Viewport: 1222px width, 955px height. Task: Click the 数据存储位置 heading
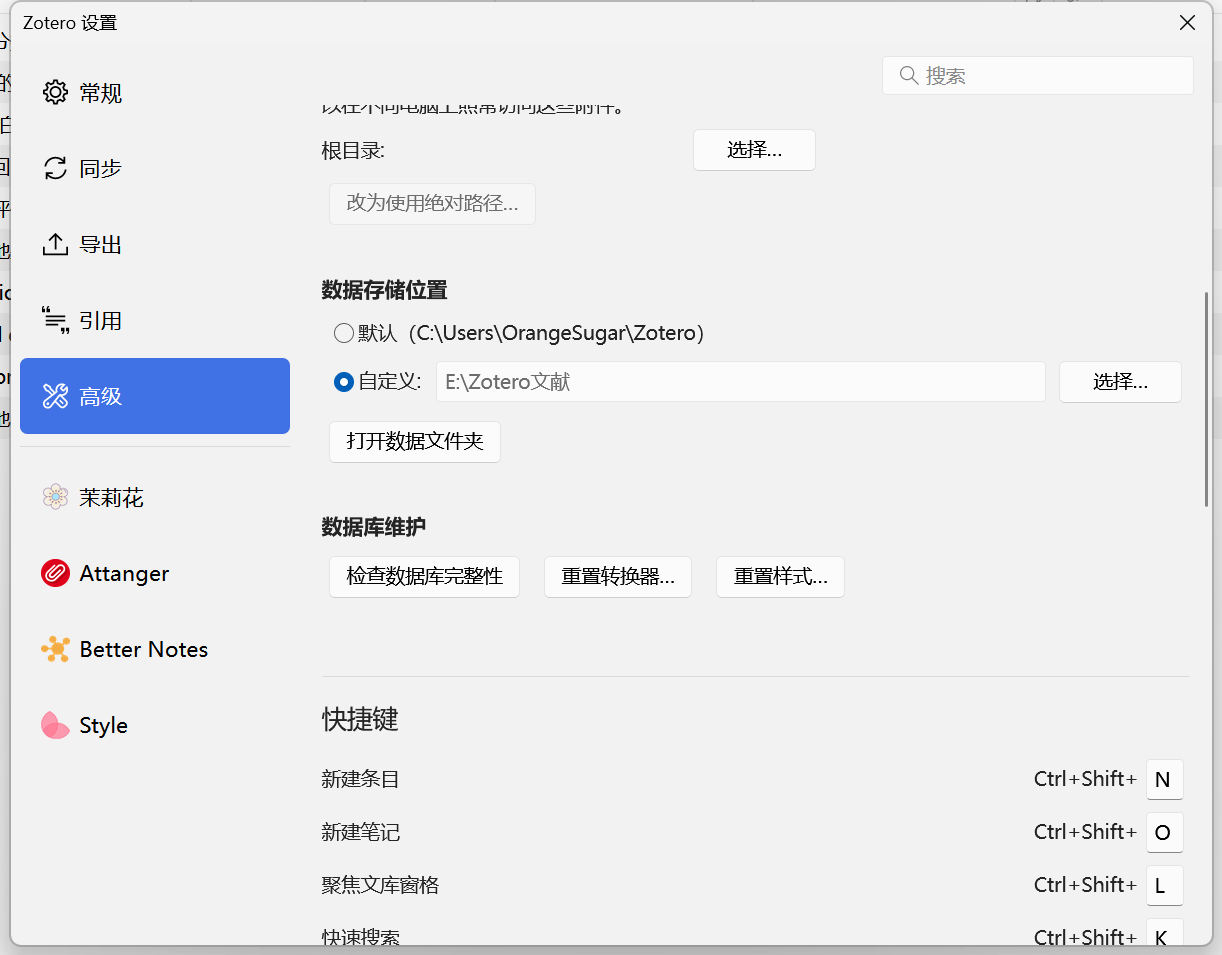pyautogui.click(x=385, y=291)
